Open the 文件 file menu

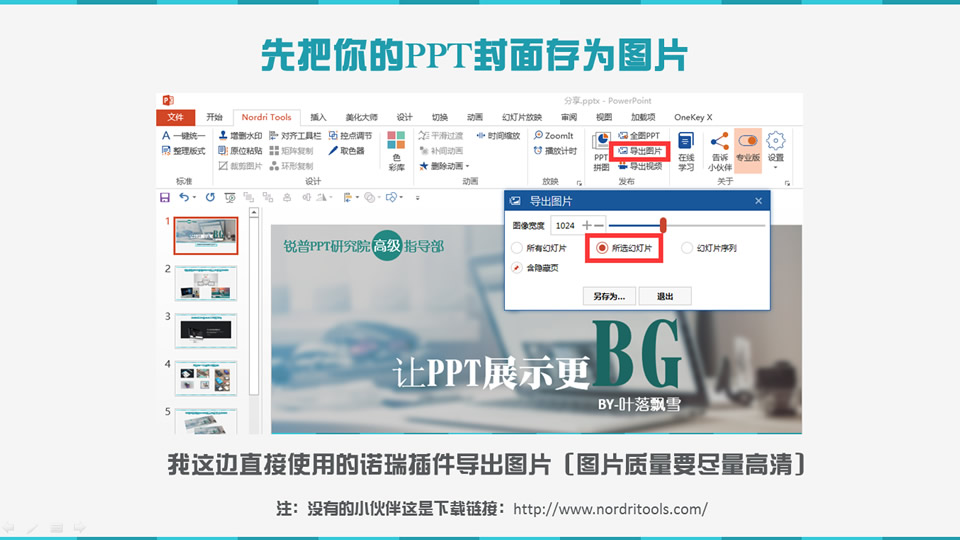[x=175, y=117]
